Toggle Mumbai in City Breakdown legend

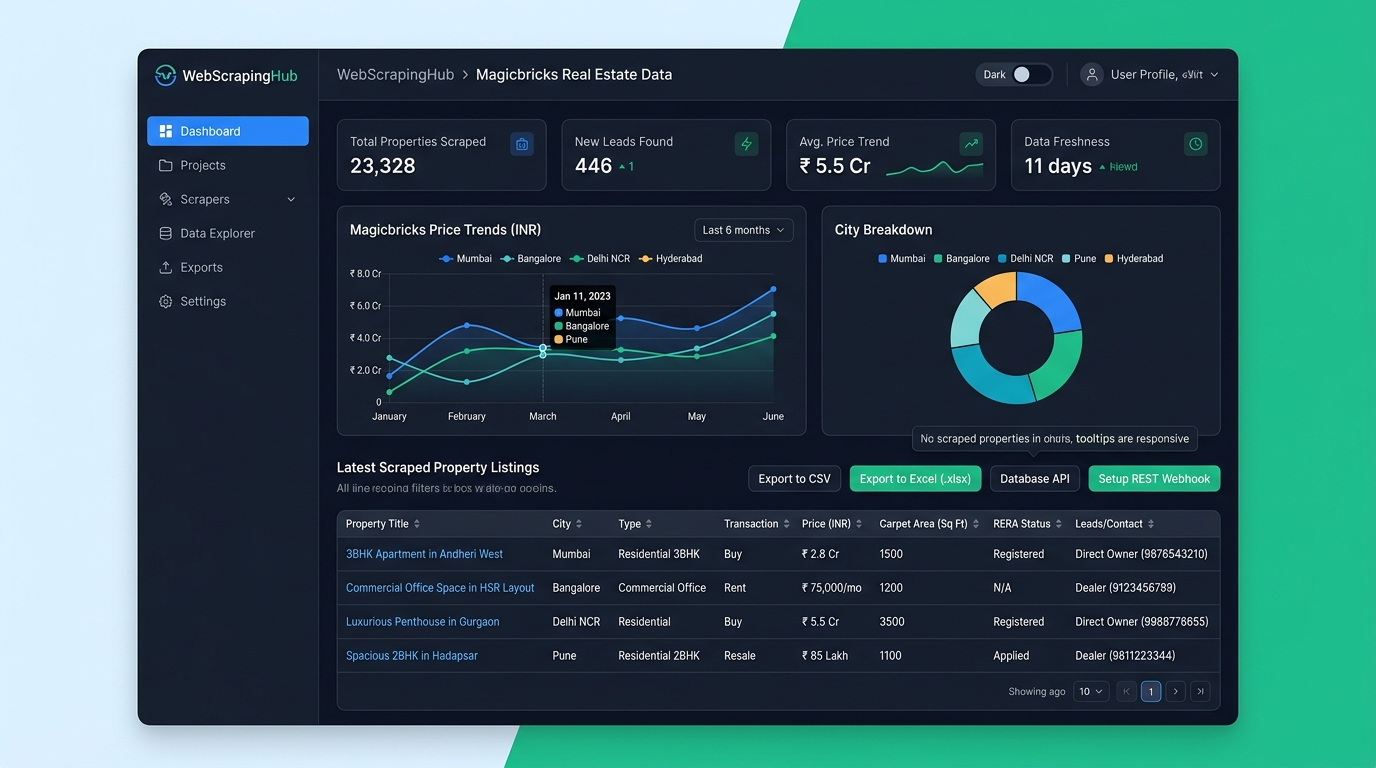click(902, 258)
